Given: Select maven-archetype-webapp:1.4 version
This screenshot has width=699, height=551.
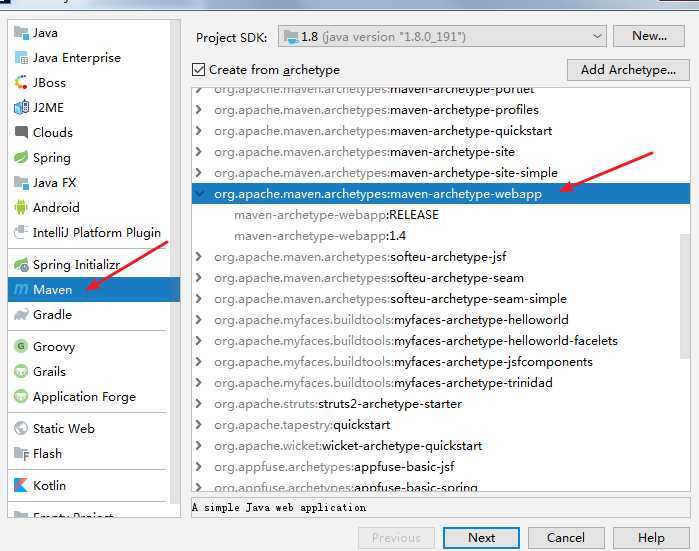Looking at the screenshot, I should (x=320, y=236).
